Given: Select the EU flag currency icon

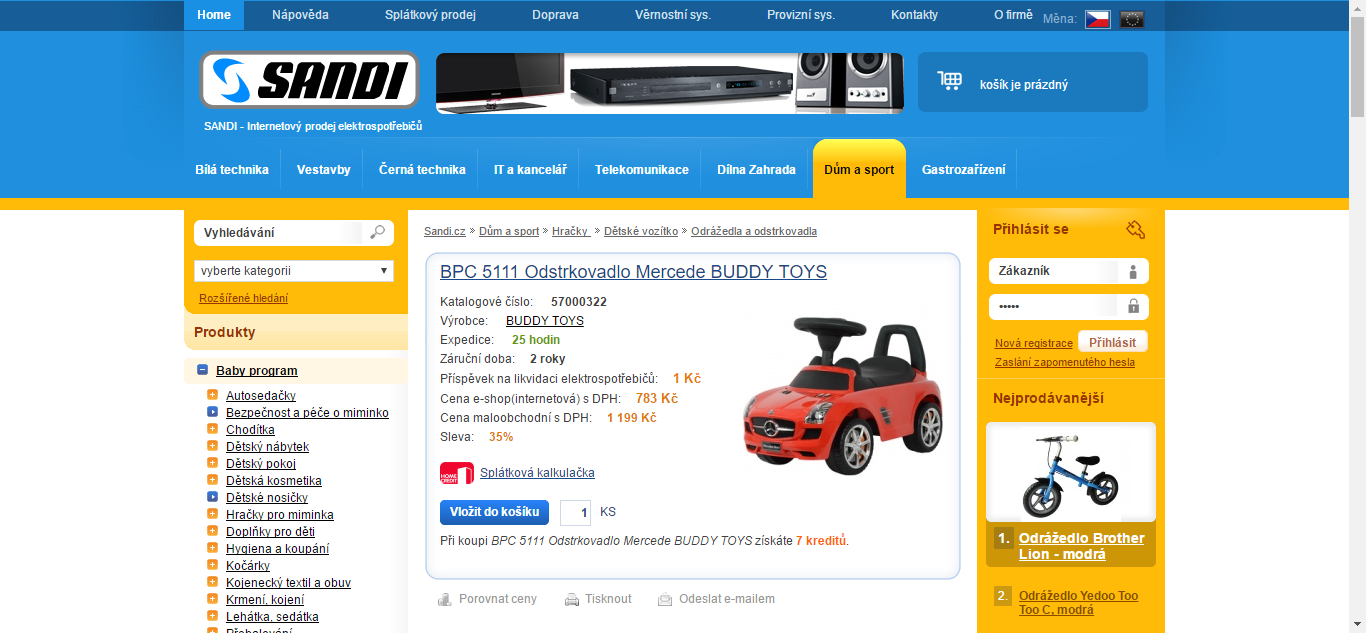Looking at the screenshot, I should (x=1132, y=19).
